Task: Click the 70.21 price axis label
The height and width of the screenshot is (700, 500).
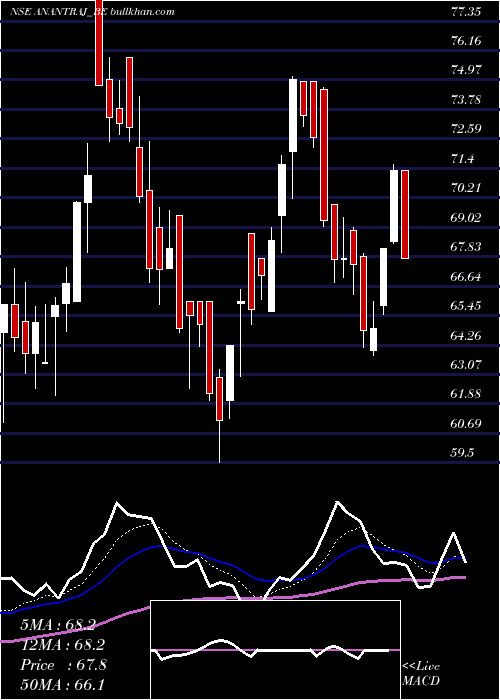Action: [x=466, y=188]
